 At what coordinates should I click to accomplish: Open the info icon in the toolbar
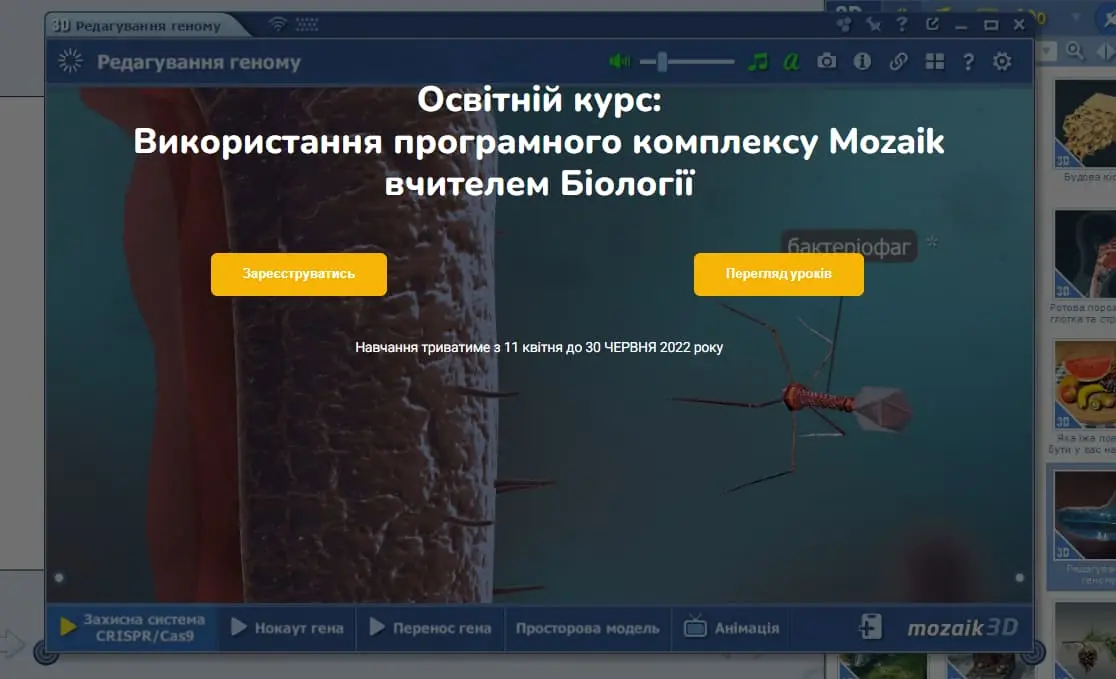[862, 61]
